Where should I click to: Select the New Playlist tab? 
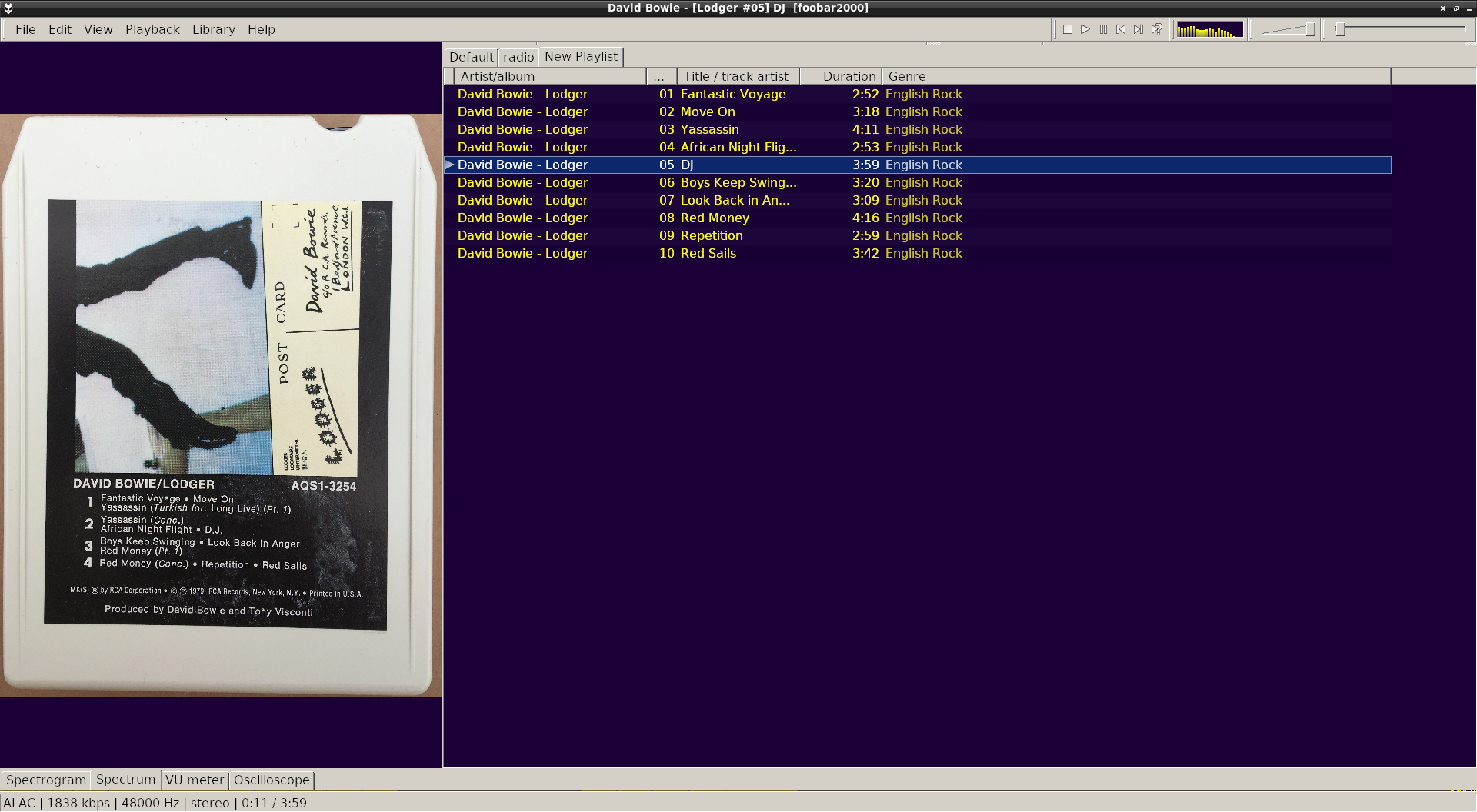click(581, 56)
